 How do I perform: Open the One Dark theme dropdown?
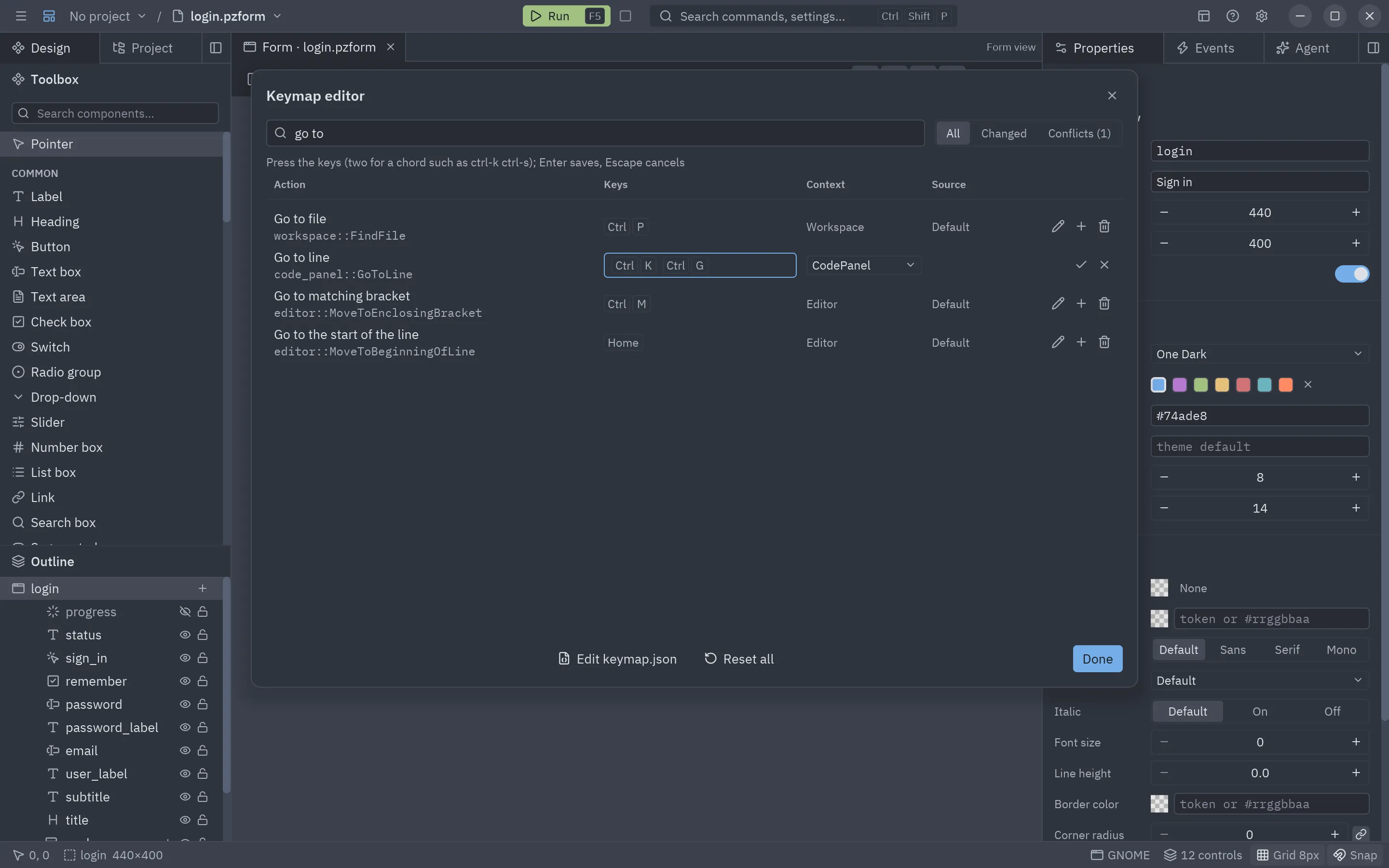pos(1259,354)
